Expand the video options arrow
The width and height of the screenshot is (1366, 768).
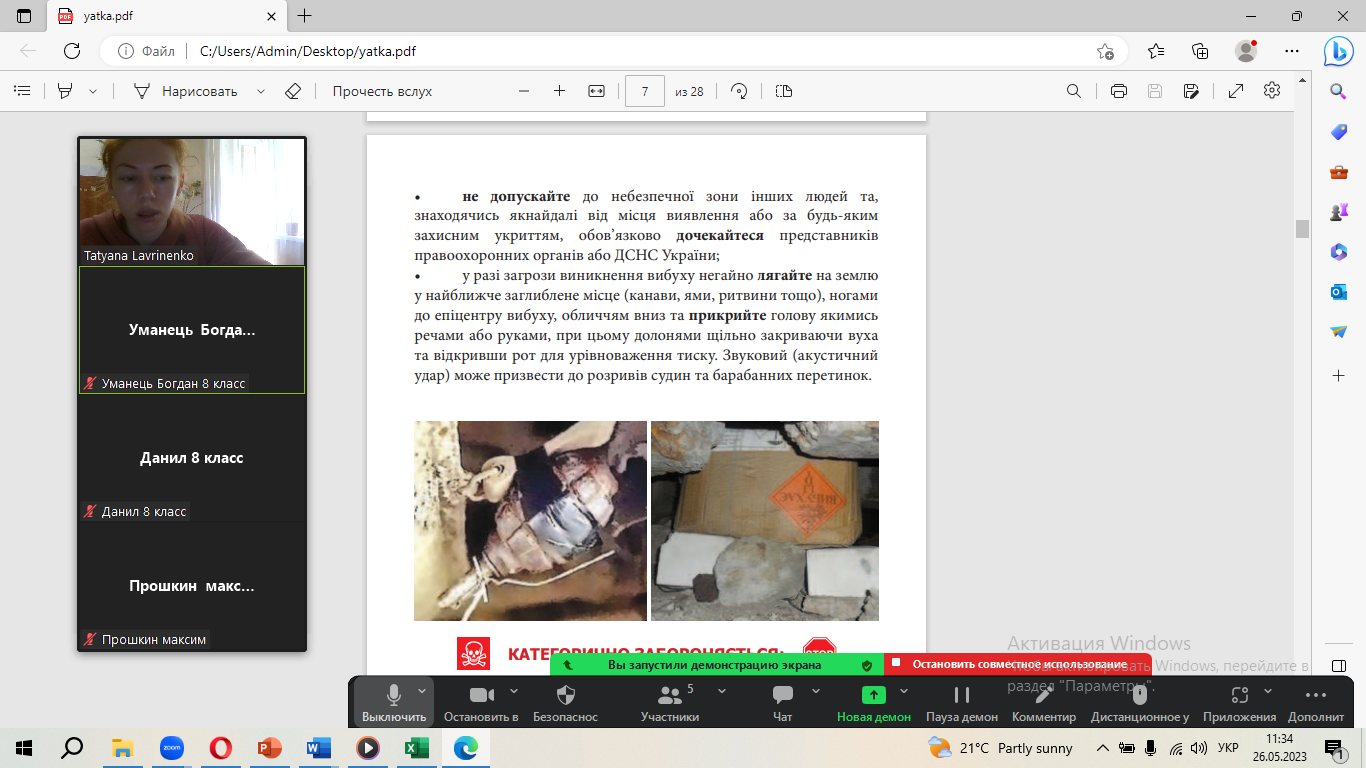514,690
